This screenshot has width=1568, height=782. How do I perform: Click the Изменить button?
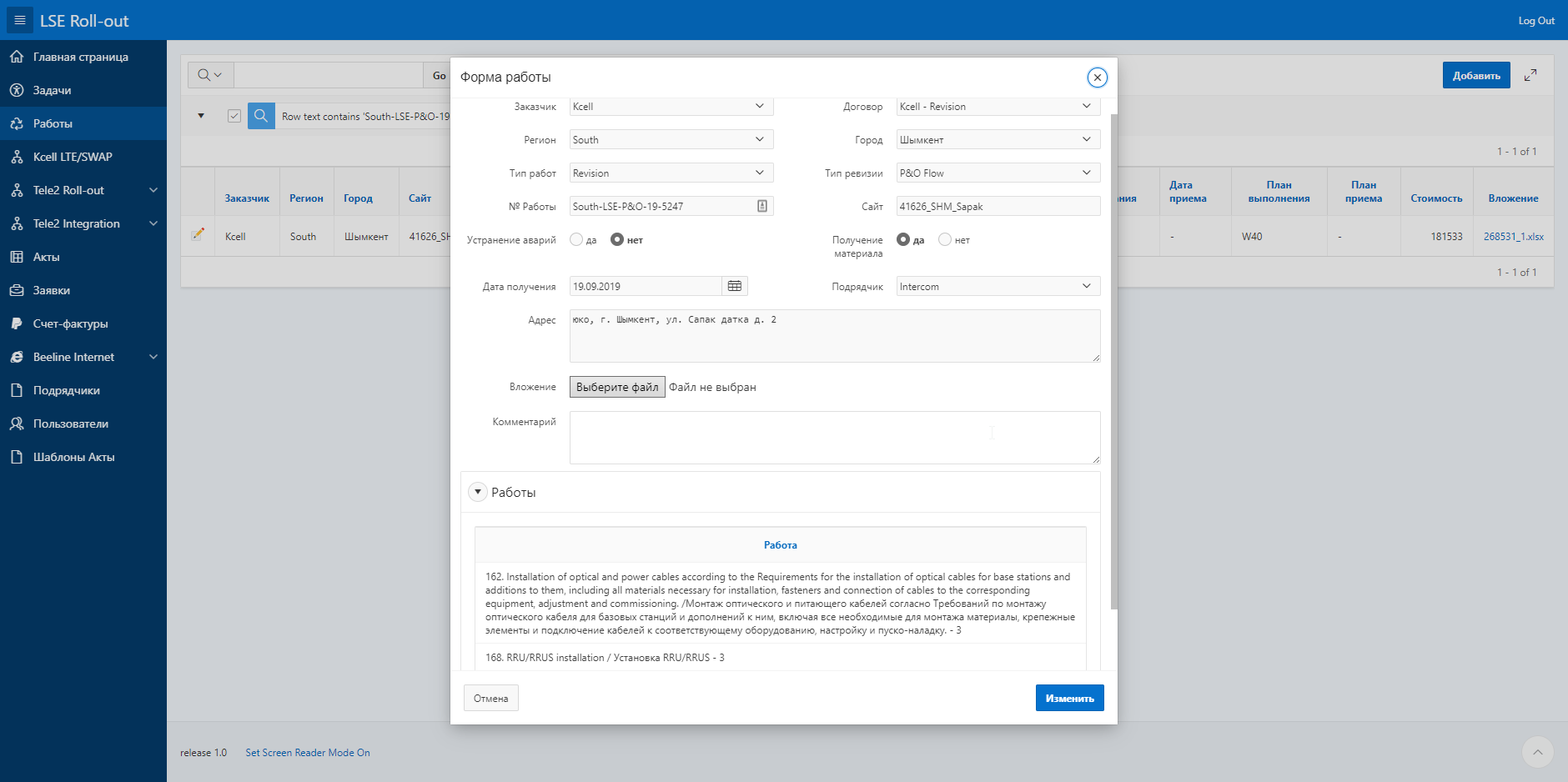(x=1069, y=698)
